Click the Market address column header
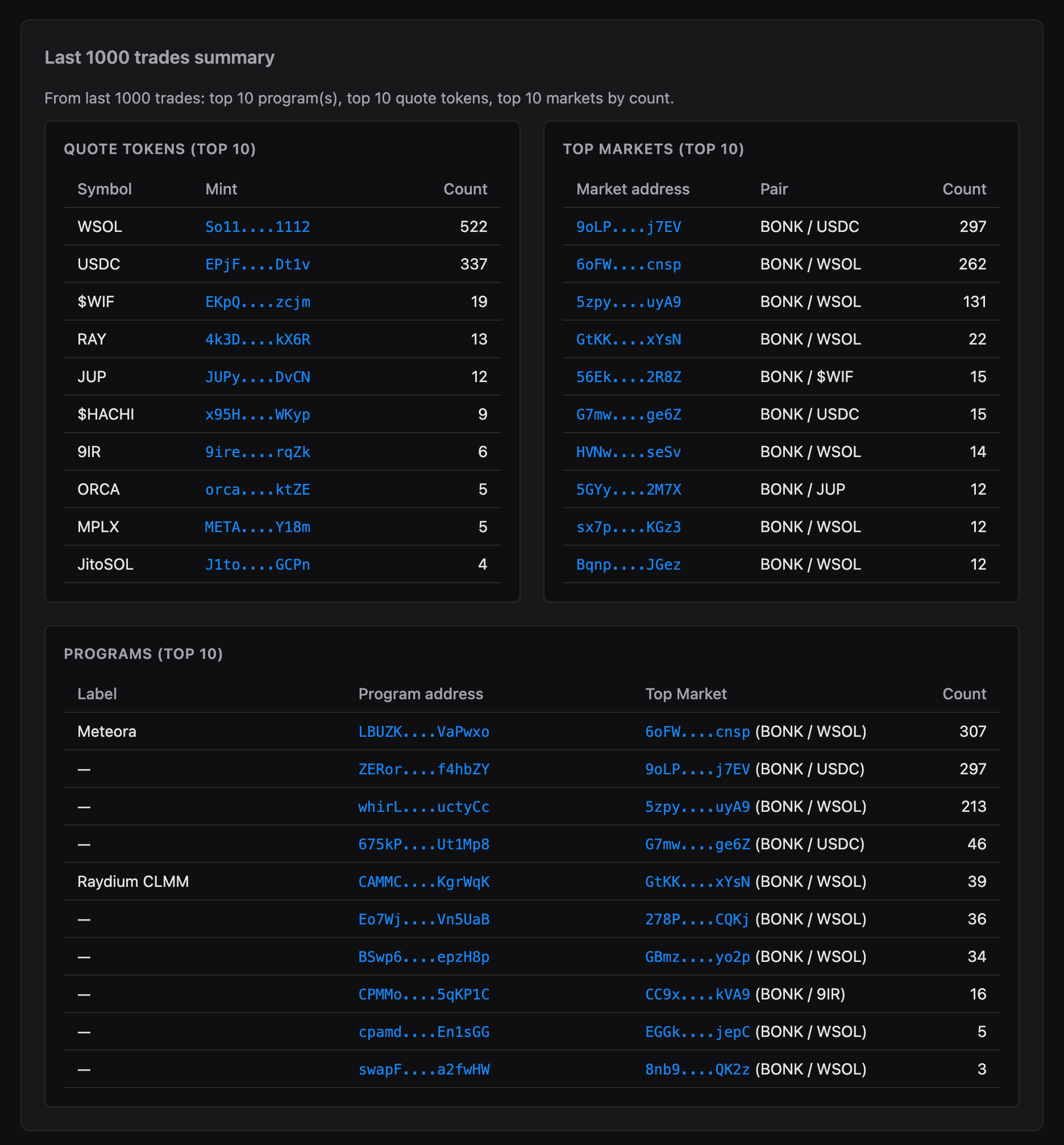This screenshot has width=1064, height=1145. (x=633, y=189)
